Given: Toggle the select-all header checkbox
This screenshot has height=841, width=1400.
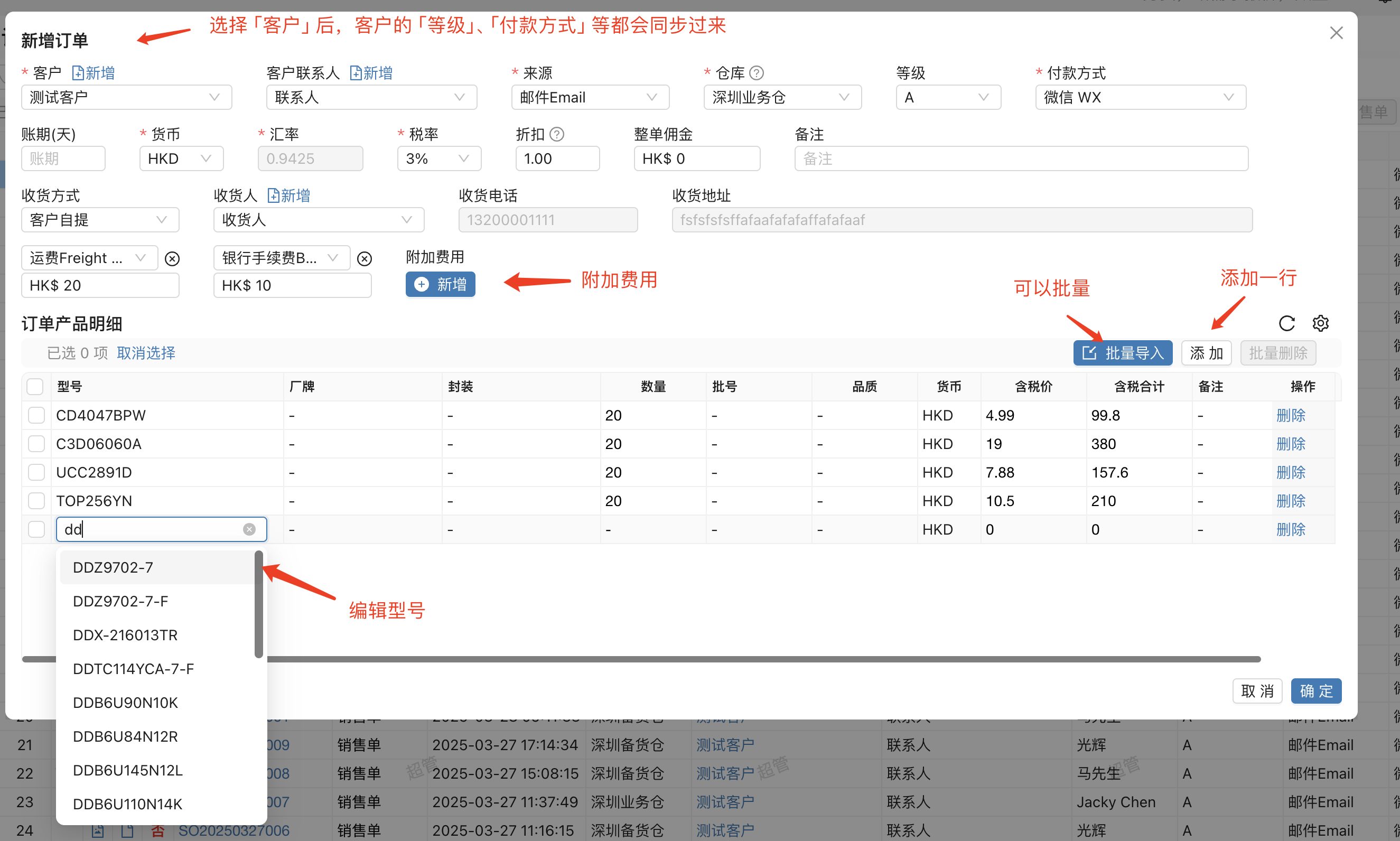Looking at the screenshot, I should click(35, 387).
